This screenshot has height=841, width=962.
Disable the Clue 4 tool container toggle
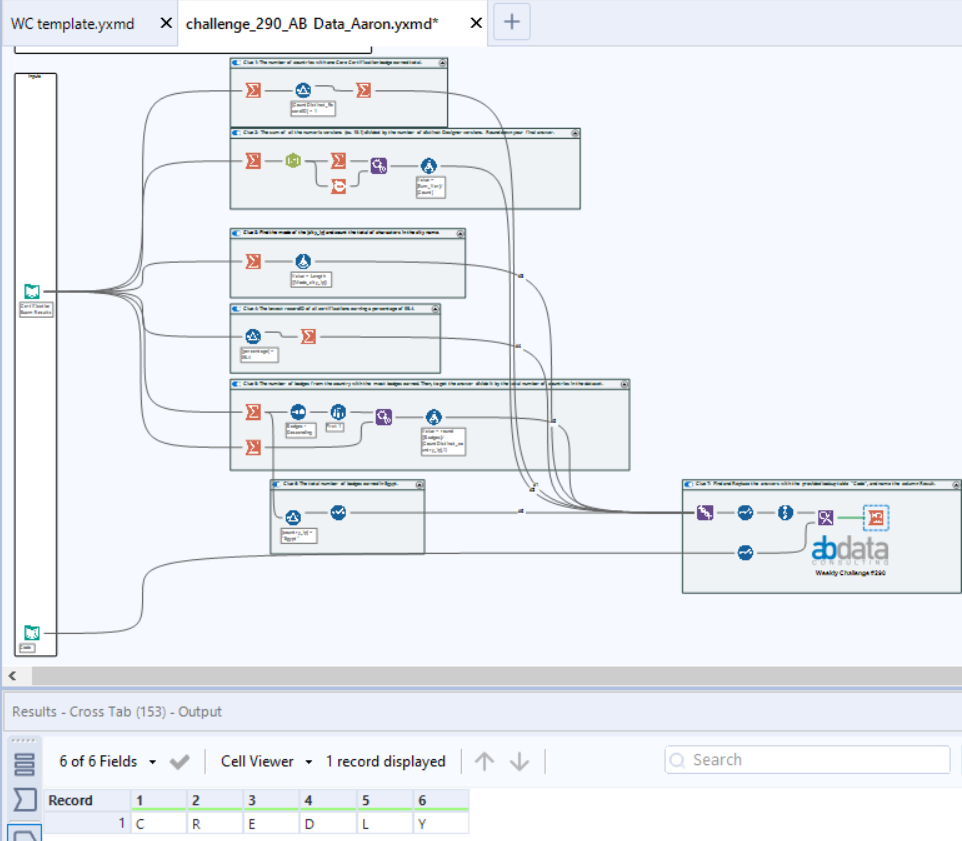point(236,309)
